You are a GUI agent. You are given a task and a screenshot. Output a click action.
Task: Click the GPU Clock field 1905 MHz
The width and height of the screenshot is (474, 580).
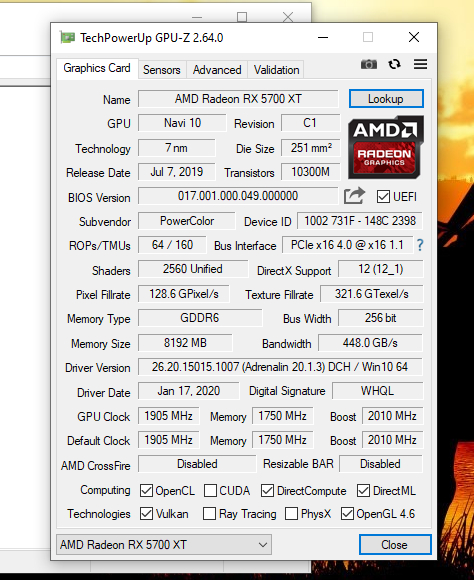[x=168, y=416]
